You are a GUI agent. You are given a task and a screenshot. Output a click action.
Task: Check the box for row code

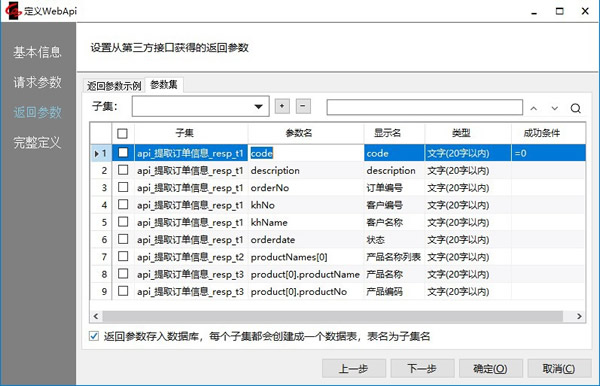pos(123,153)
